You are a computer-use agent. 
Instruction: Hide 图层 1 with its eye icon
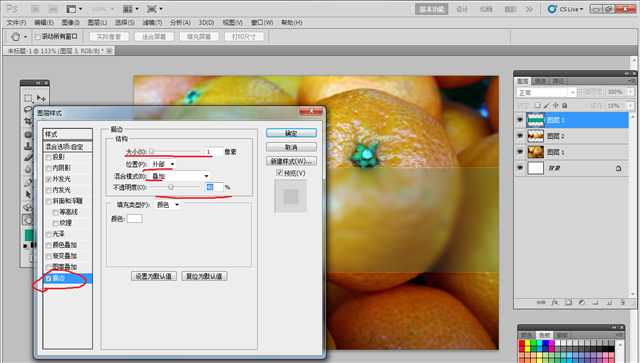(x=520, y=151)
